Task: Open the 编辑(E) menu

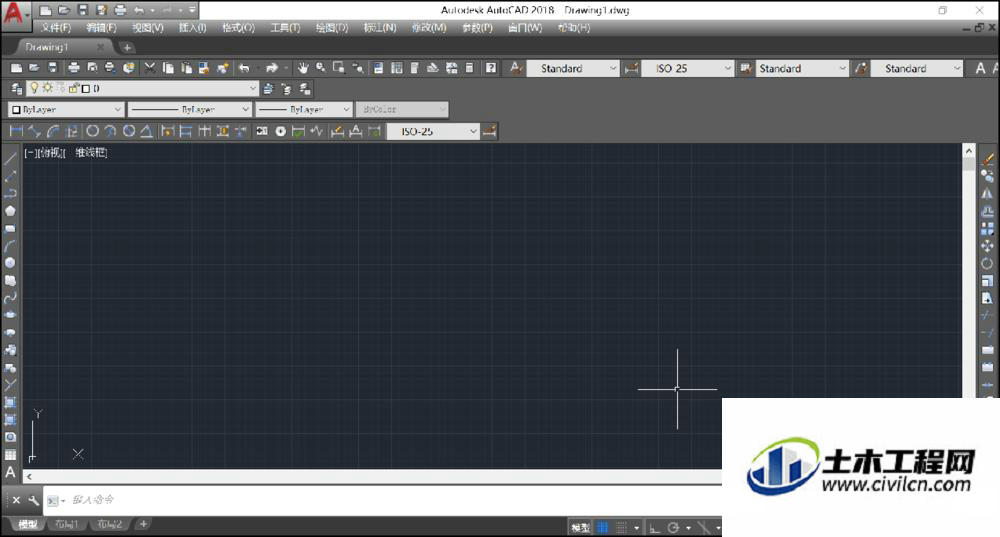Action: pos(101,28)
